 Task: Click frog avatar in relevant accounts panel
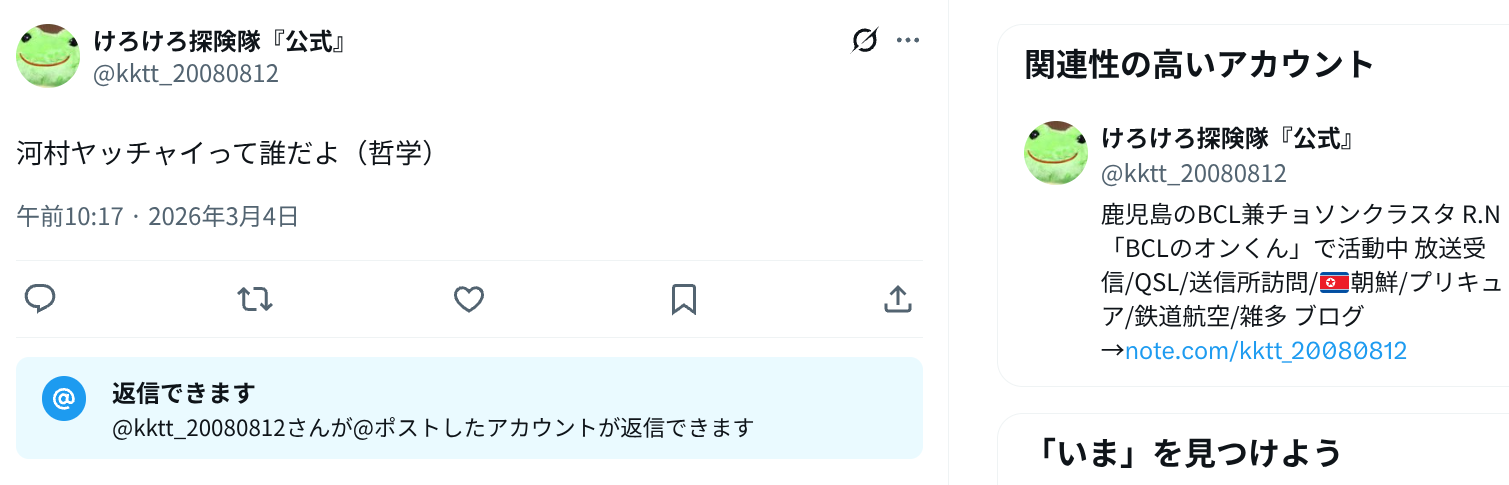point(1056,153)
